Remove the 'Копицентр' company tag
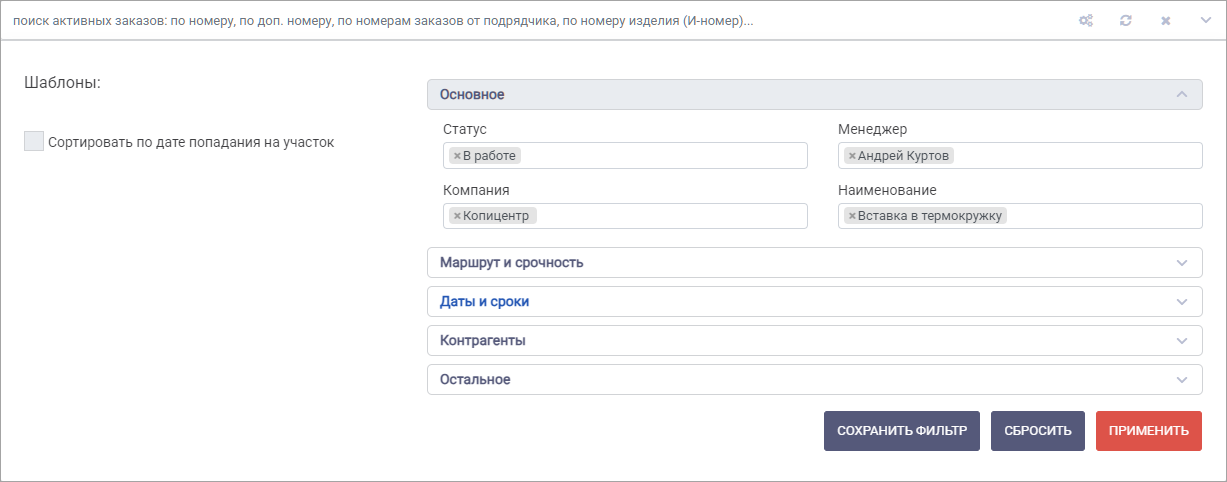Viewport: 1227px width, 482px height. pos(456,216)
